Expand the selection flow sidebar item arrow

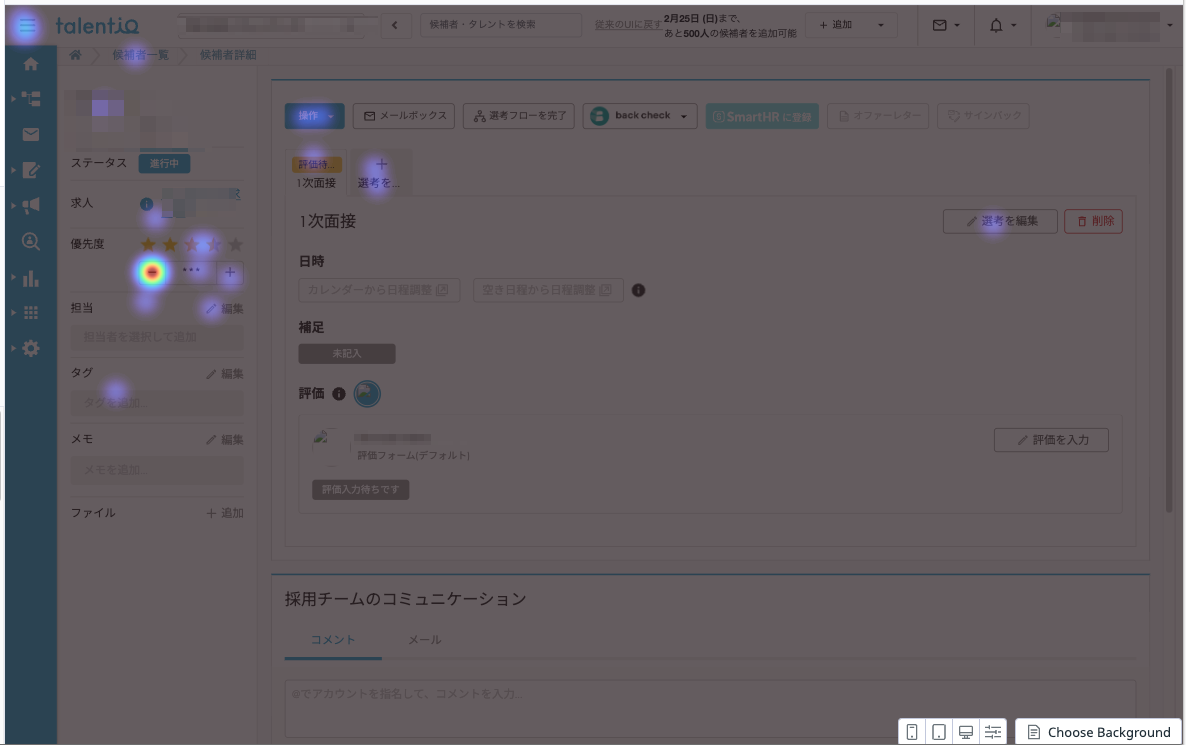tap(14, 99)
